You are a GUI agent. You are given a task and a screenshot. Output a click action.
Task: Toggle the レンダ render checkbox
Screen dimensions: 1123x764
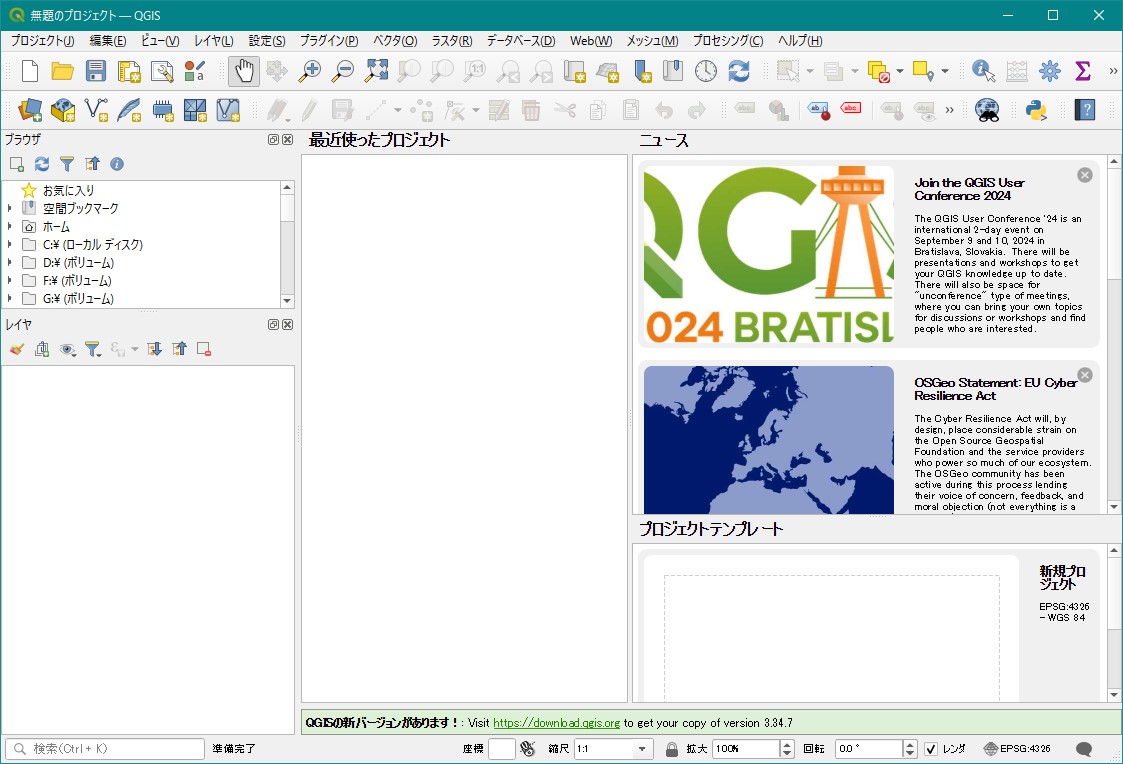pos(930,749)
